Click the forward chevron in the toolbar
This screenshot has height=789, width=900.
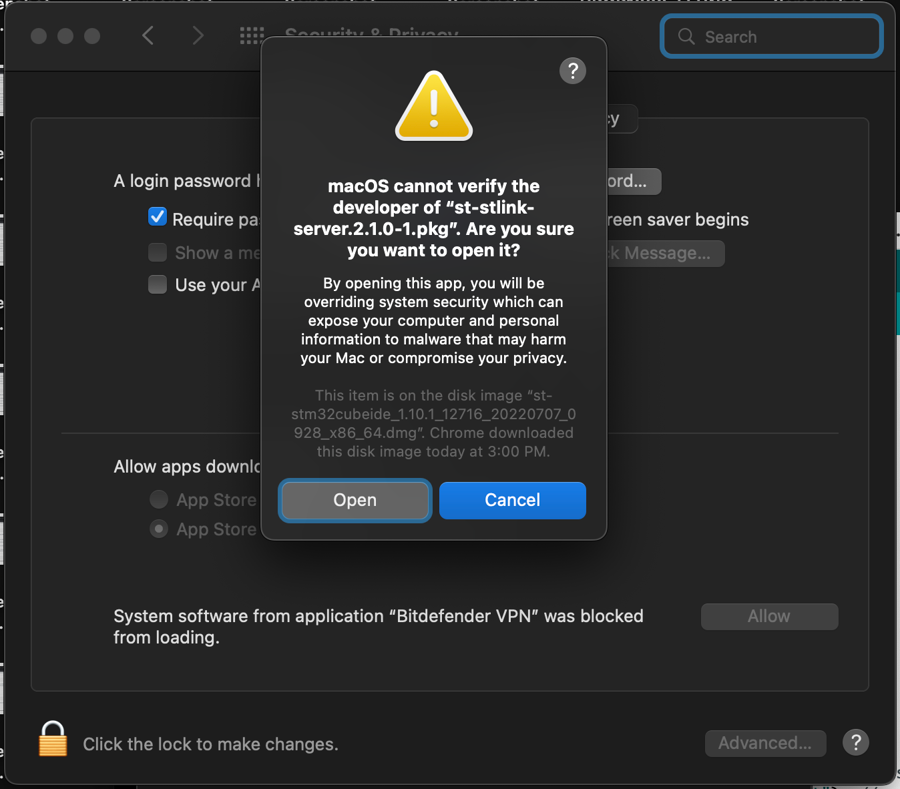tap(197, 36)
